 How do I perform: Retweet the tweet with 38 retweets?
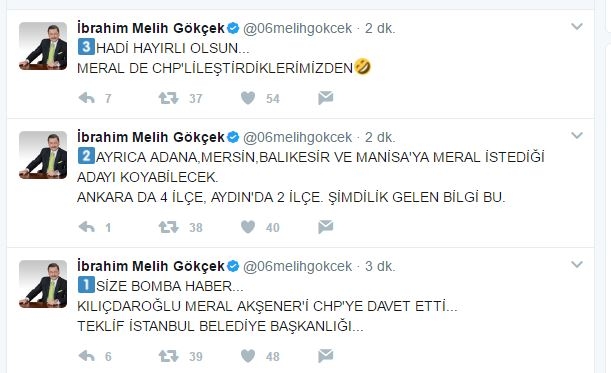click(168, 227)
